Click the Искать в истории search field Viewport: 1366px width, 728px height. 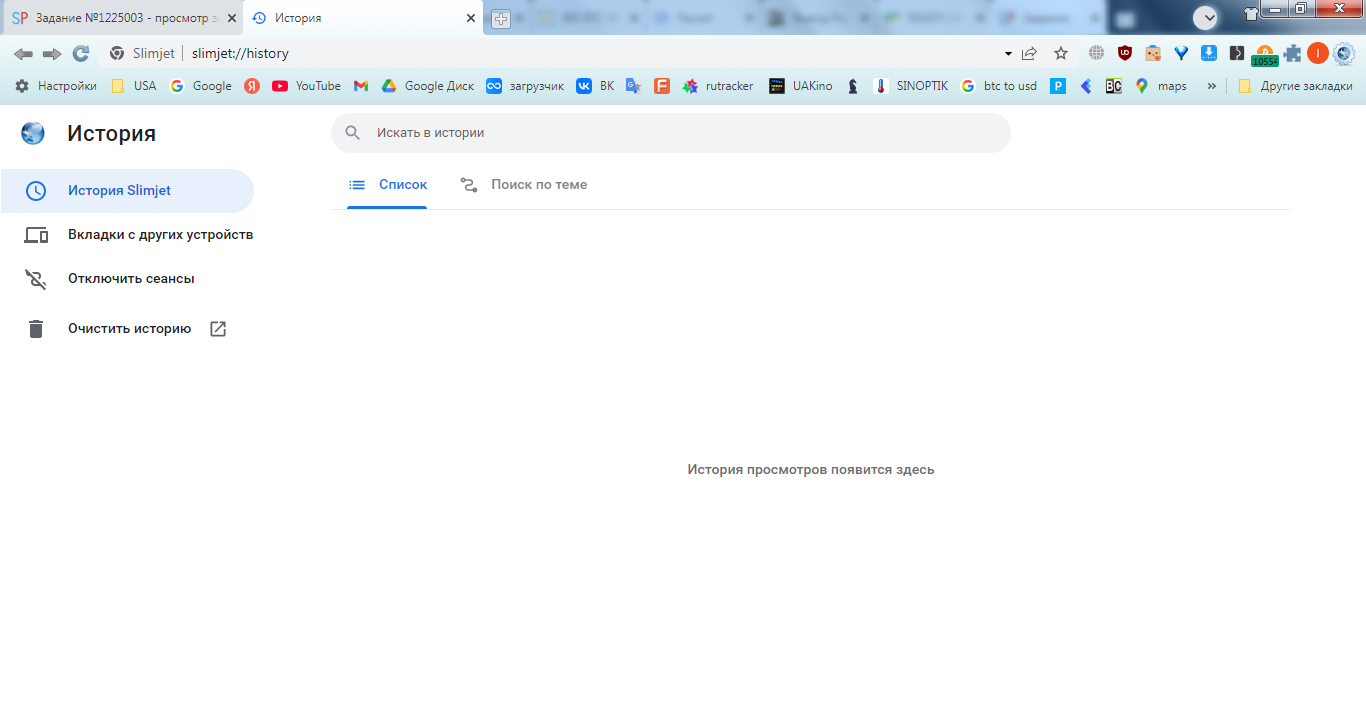[671, 133]
